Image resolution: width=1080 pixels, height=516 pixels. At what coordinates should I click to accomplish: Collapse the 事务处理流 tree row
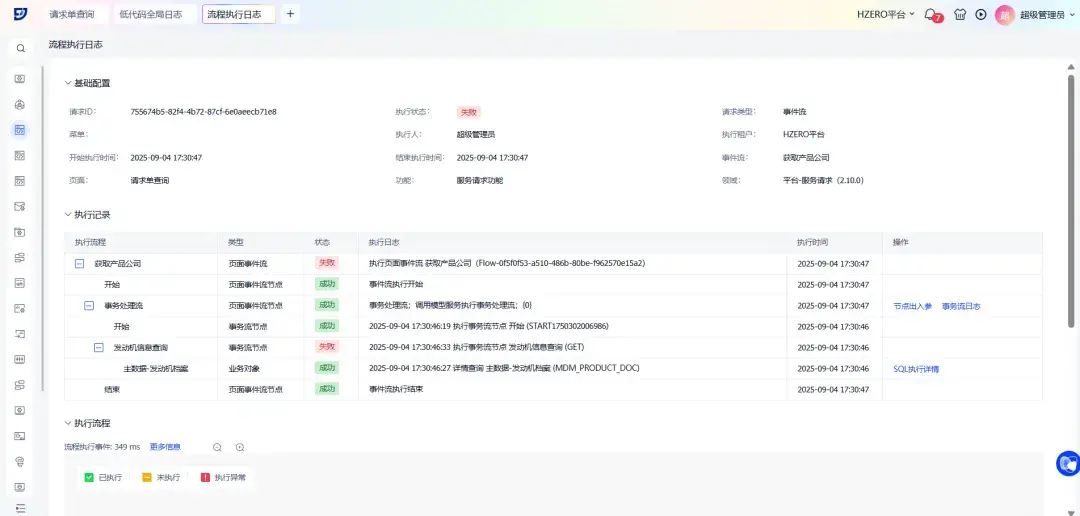[x=89, y=305]
